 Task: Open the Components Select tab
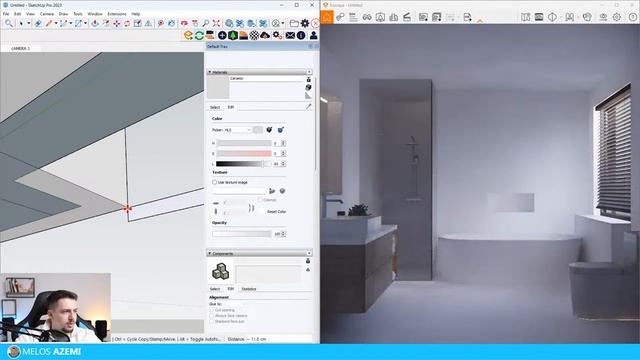(x=215, y=289)
